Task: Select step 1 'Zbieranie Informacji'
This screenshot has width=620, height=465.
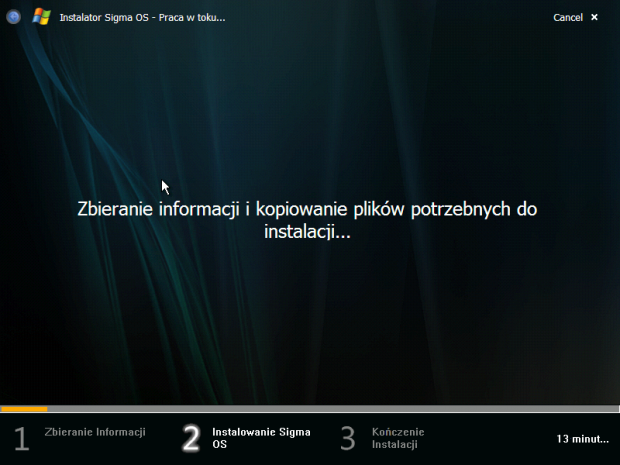Action: [x=80, y=438]
